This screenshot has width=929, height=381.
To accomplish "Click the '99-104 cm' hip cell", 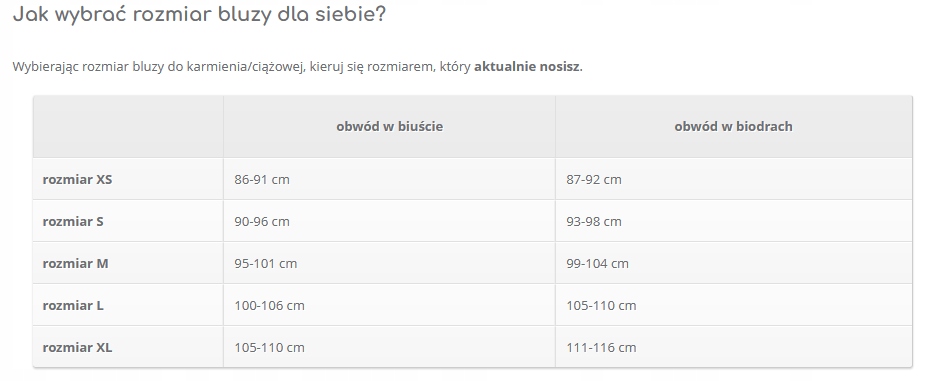I will click(733, 263).
